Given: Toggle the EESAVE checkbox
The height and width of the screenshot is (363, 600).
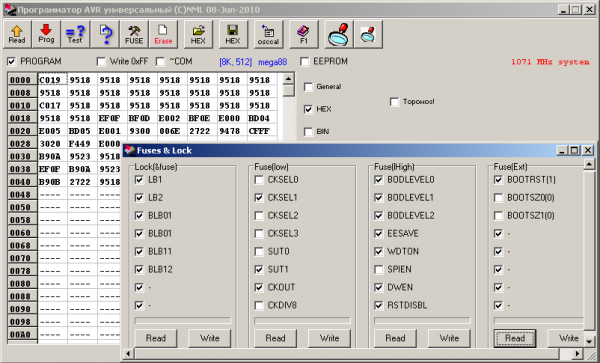Looking at the screenshot, I should point(379,234).
